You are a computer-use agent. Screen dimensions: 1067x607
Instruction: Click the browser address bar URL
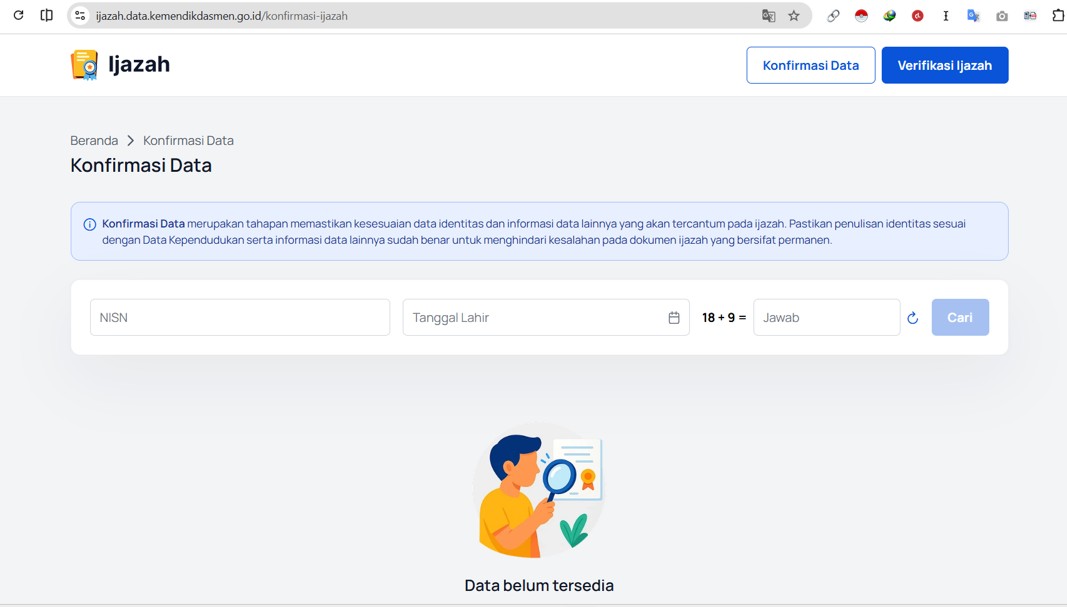tap(221, 16)
